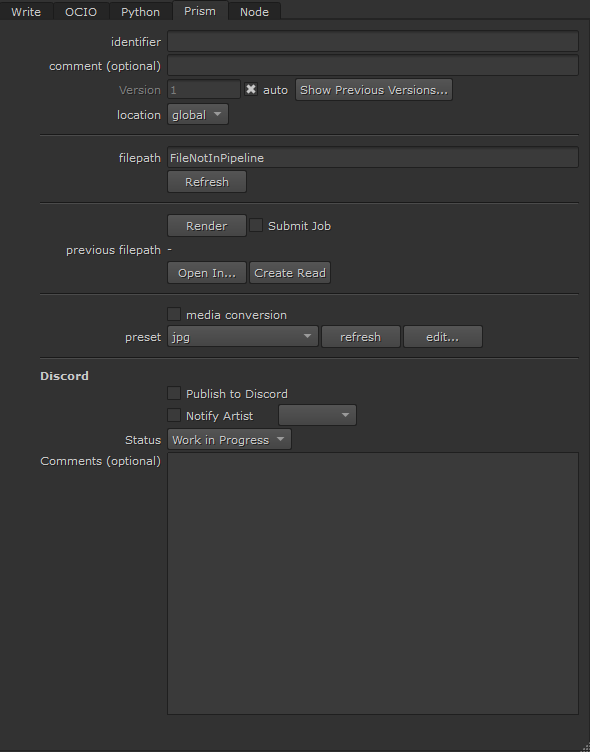The image size is (590, 752).
Task: Click the Version number field
Action: (x=203, y=90)
